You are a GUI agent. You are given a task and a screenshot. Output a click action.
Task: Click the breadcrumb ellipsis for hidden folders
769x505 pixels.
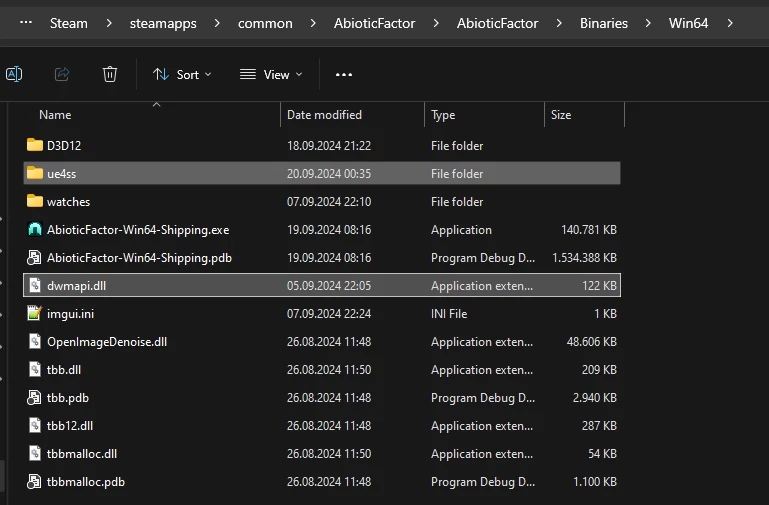[x=26, y=22]
